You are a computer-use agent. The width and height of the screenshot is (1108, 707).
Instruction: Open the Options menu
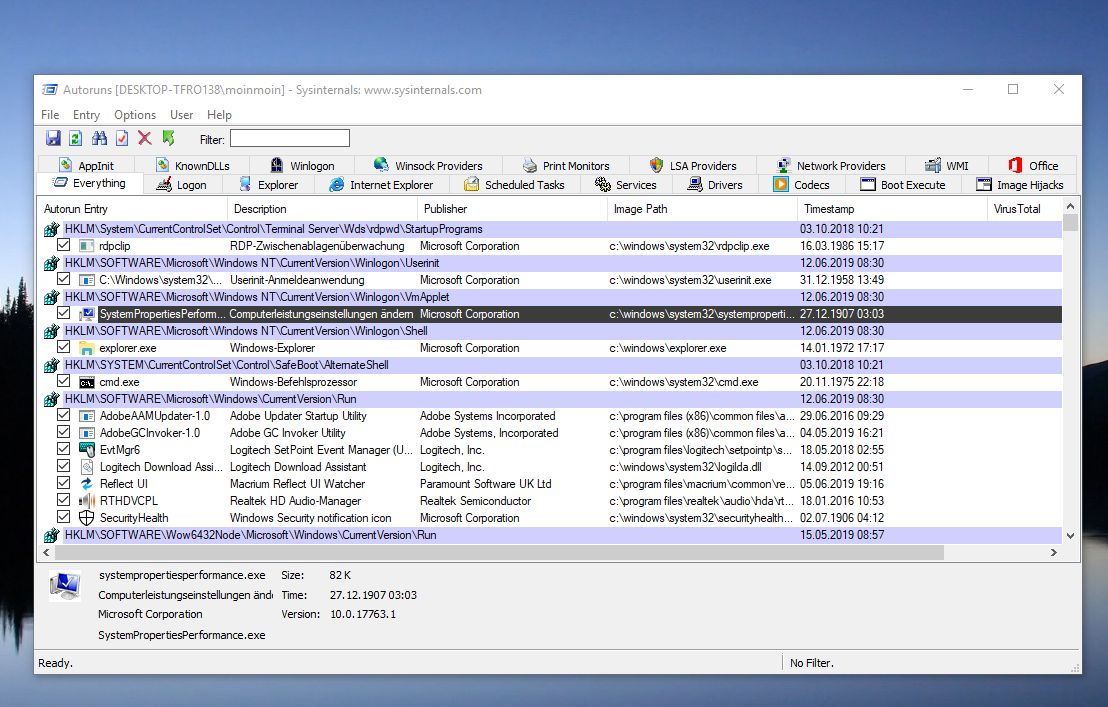coord(135,114)
